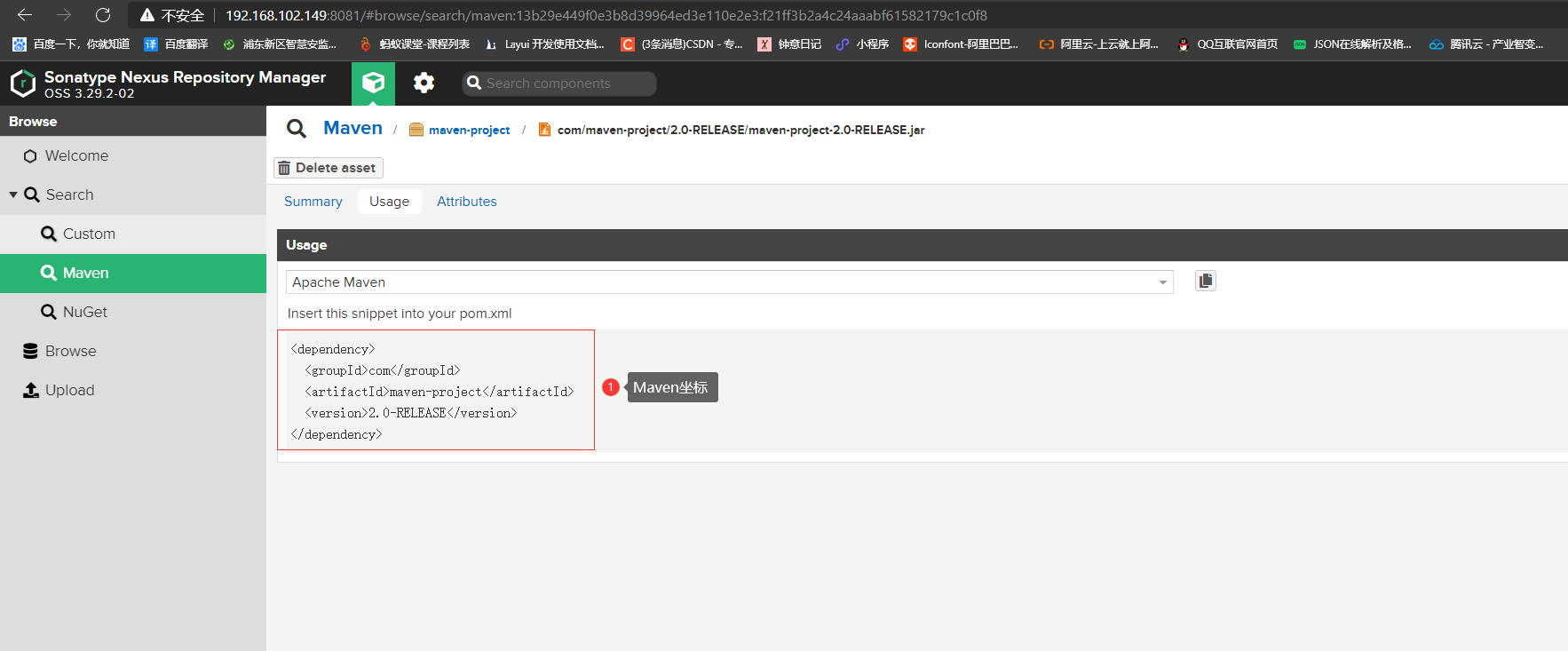Open the 钟意日记 bookmark
Image resolution: width=1568 pixels, height=651 pixels.
coord(789,44)
